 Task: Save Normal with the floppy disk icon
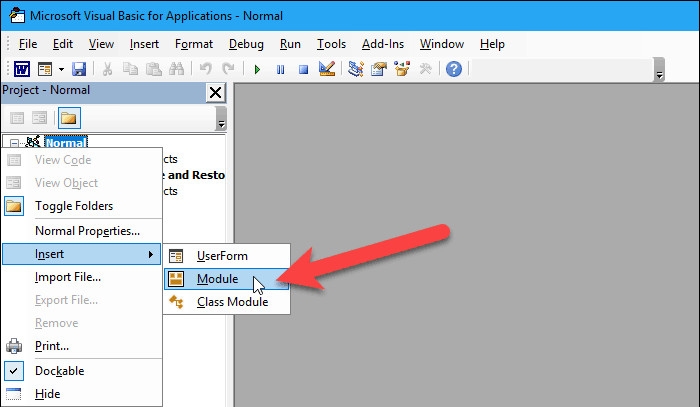[x=79, y=69]
